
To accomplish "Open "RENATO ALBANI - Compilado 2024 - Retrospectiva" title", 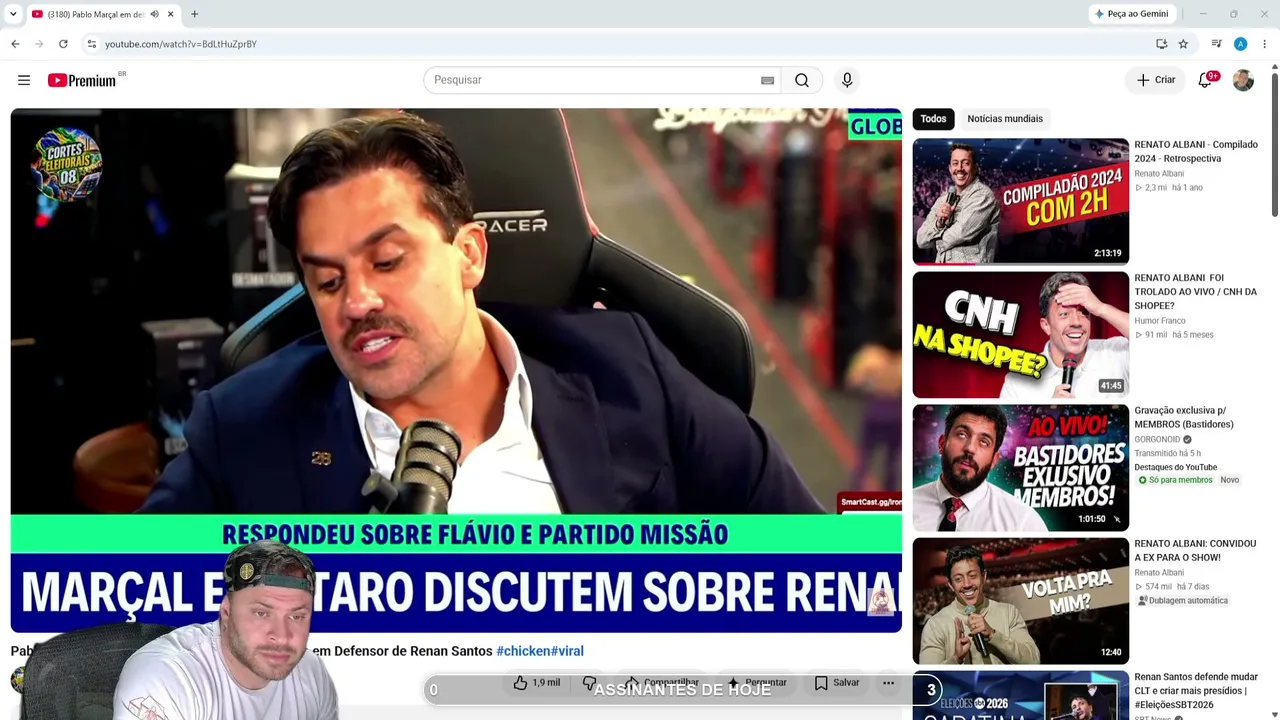I will click(x=1196, y=152).
